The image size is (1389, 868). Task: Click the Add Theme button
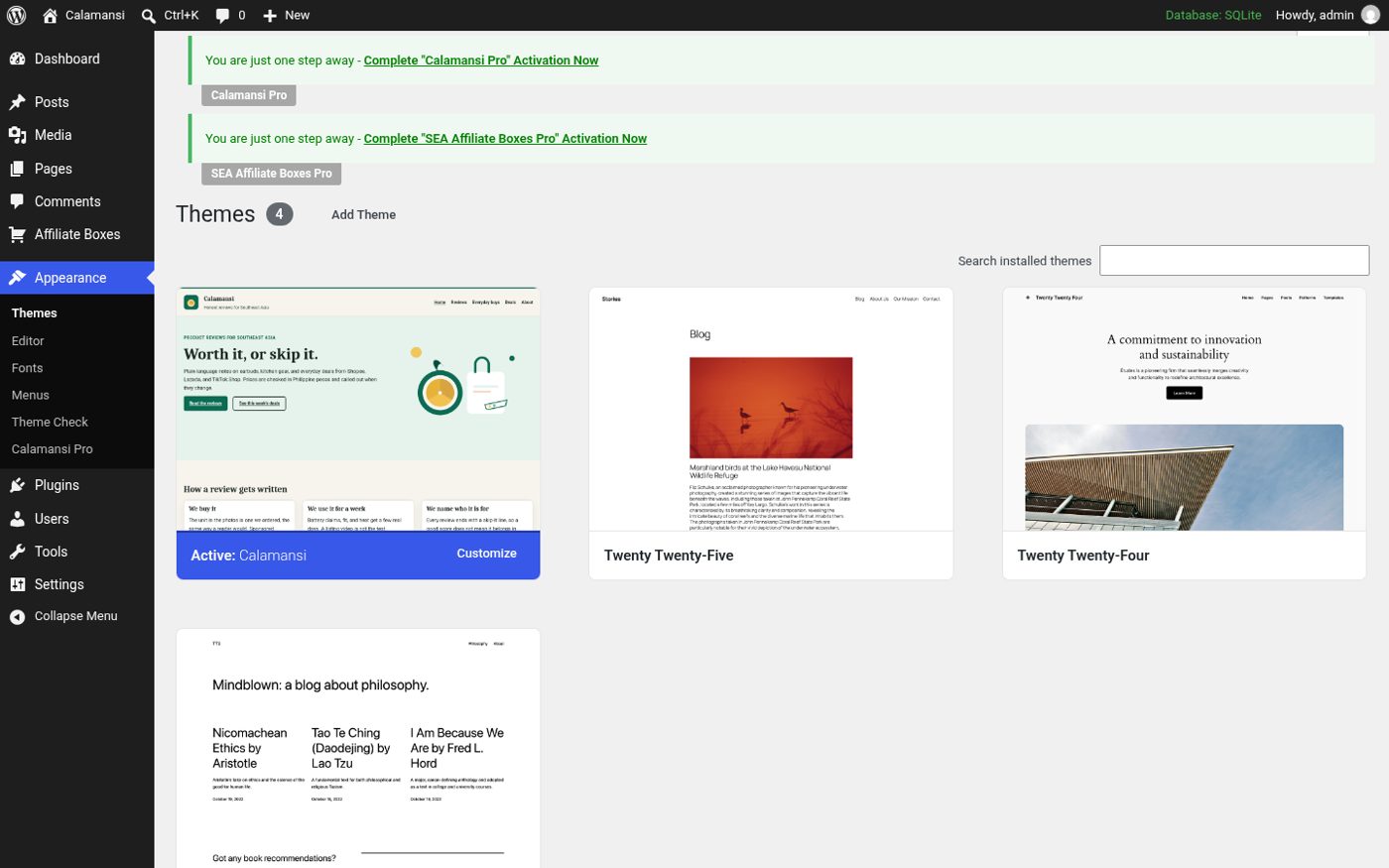[x=363, y=214]
